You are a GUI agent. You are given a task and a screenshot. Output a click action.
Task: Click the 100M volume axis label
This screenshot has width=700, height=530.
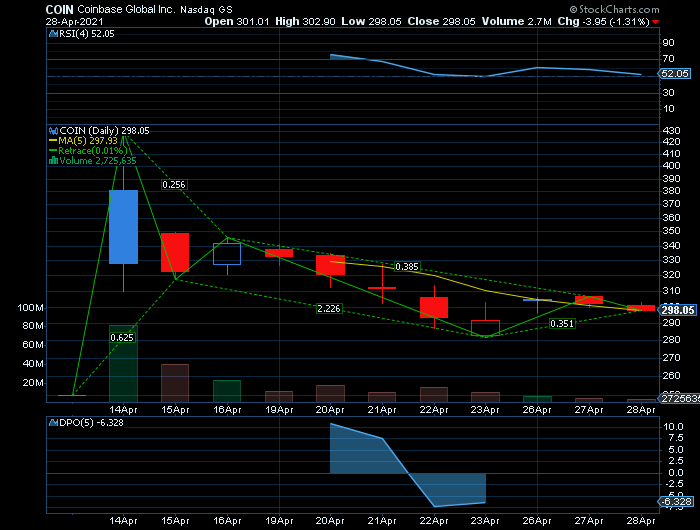coord(30,308)
